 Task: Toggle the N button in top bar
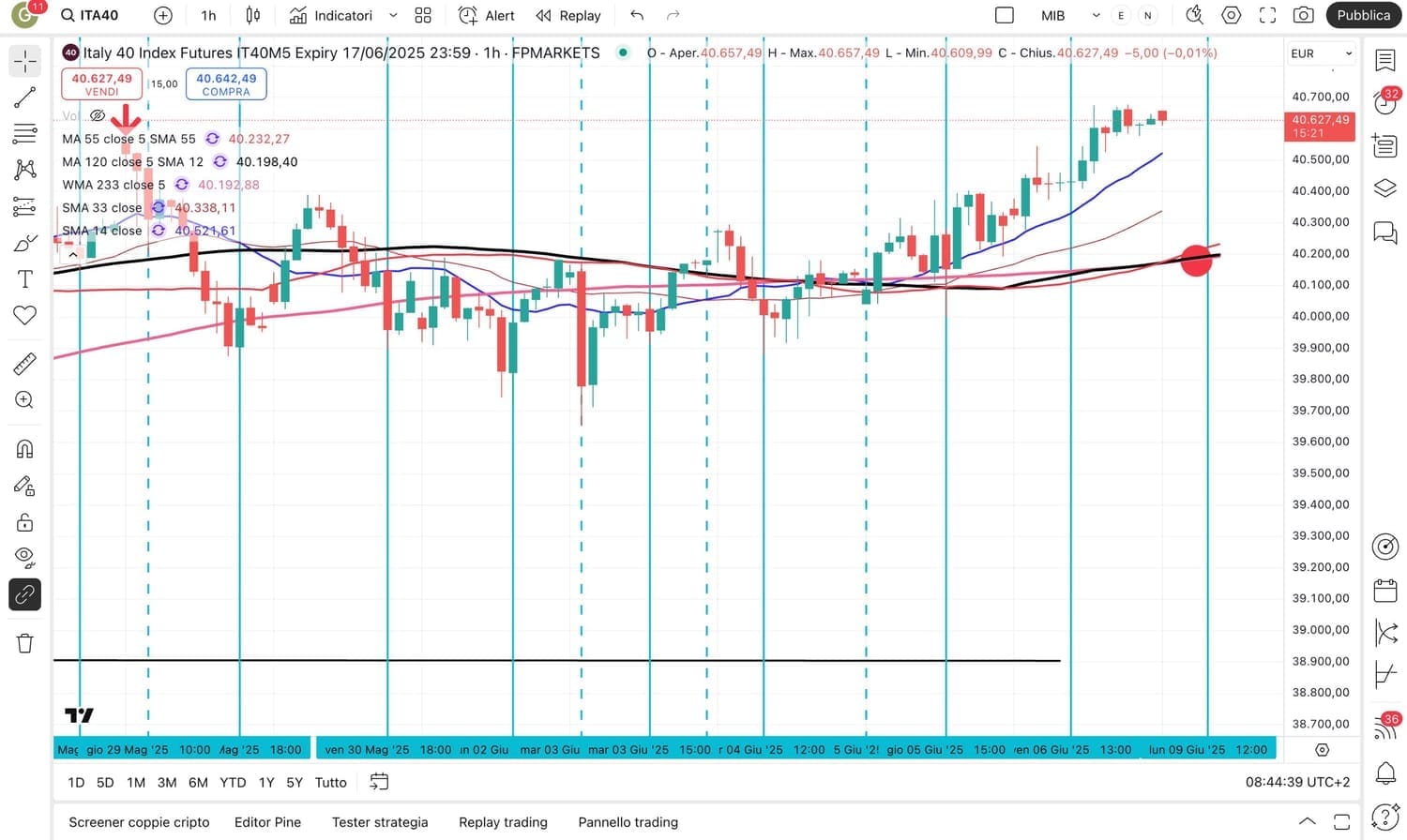click(x=1148, y=15)
